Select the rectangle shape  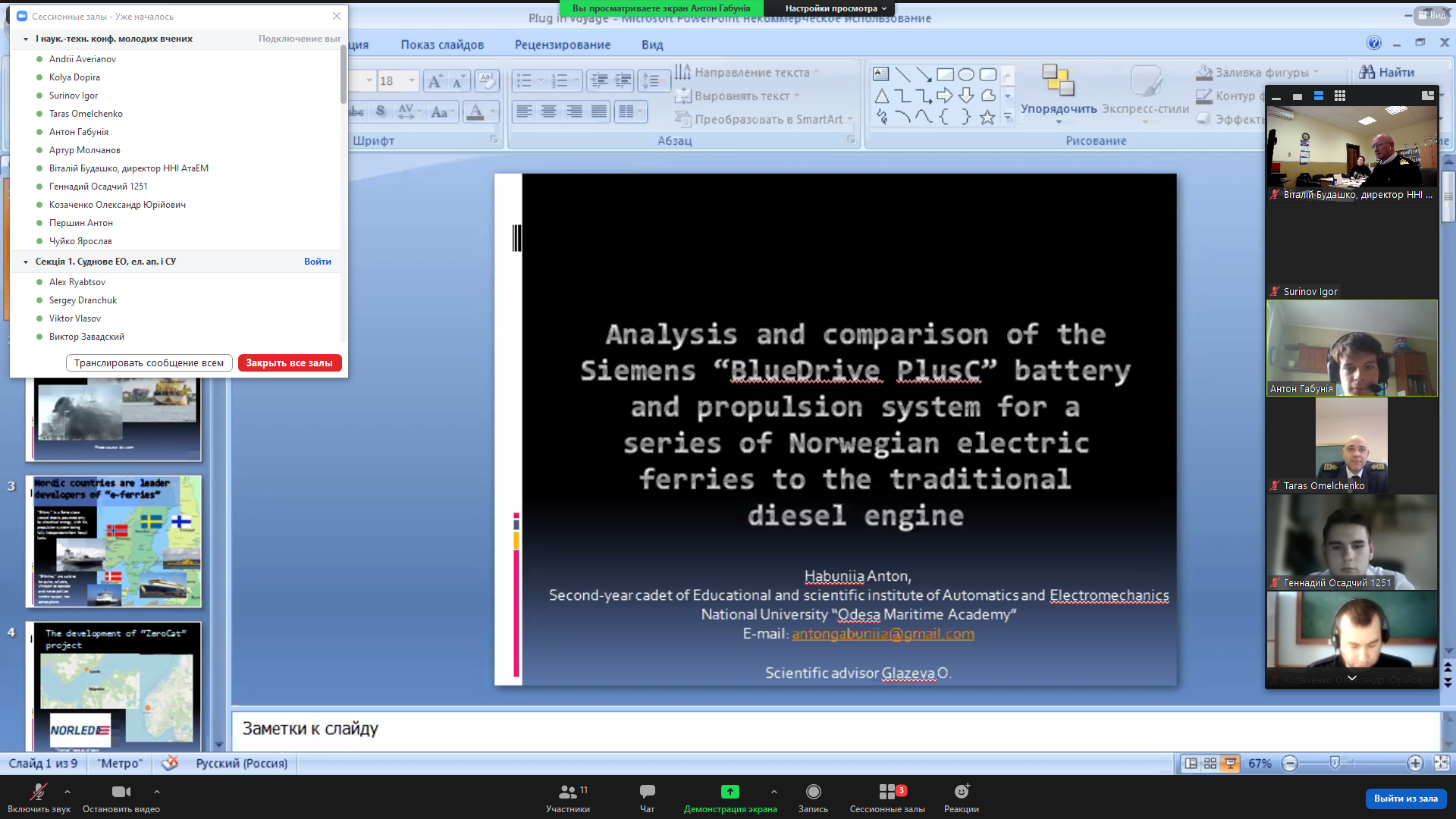[x=945, y=74]
